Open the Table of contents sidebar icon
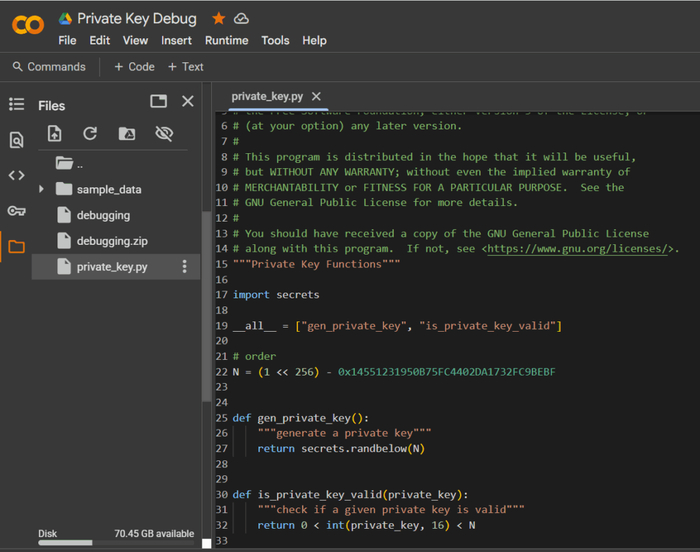The height and width of the screenshot is (552, 700). pyautogui.click(x=16, y=104)
